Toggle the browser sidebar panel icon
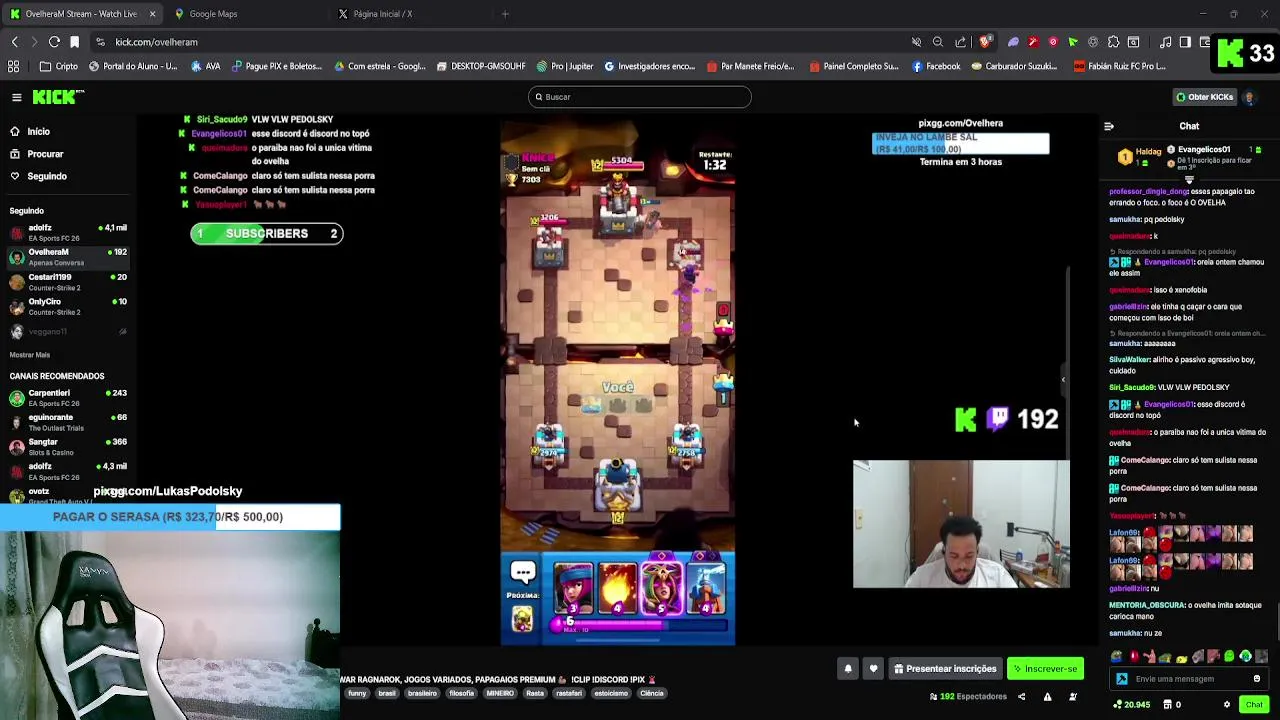Viewport: 1280px width, 720px height. pos(1185,42)
